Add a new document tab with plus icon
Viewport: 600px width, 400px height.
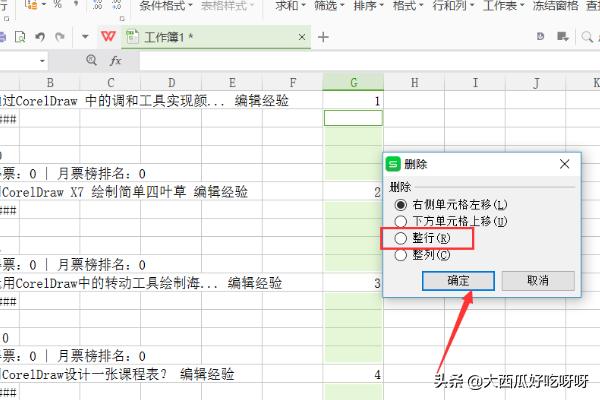coord(323,37)
